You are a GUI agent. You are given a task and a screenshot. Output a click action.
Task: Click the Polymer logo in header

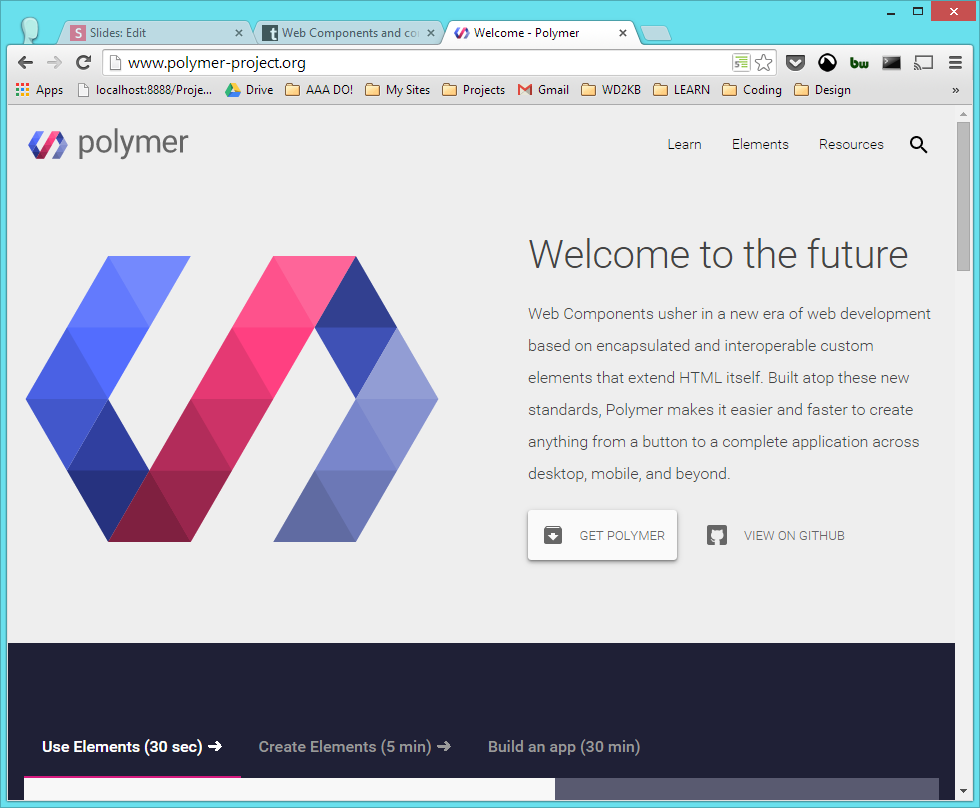[108, 144]
